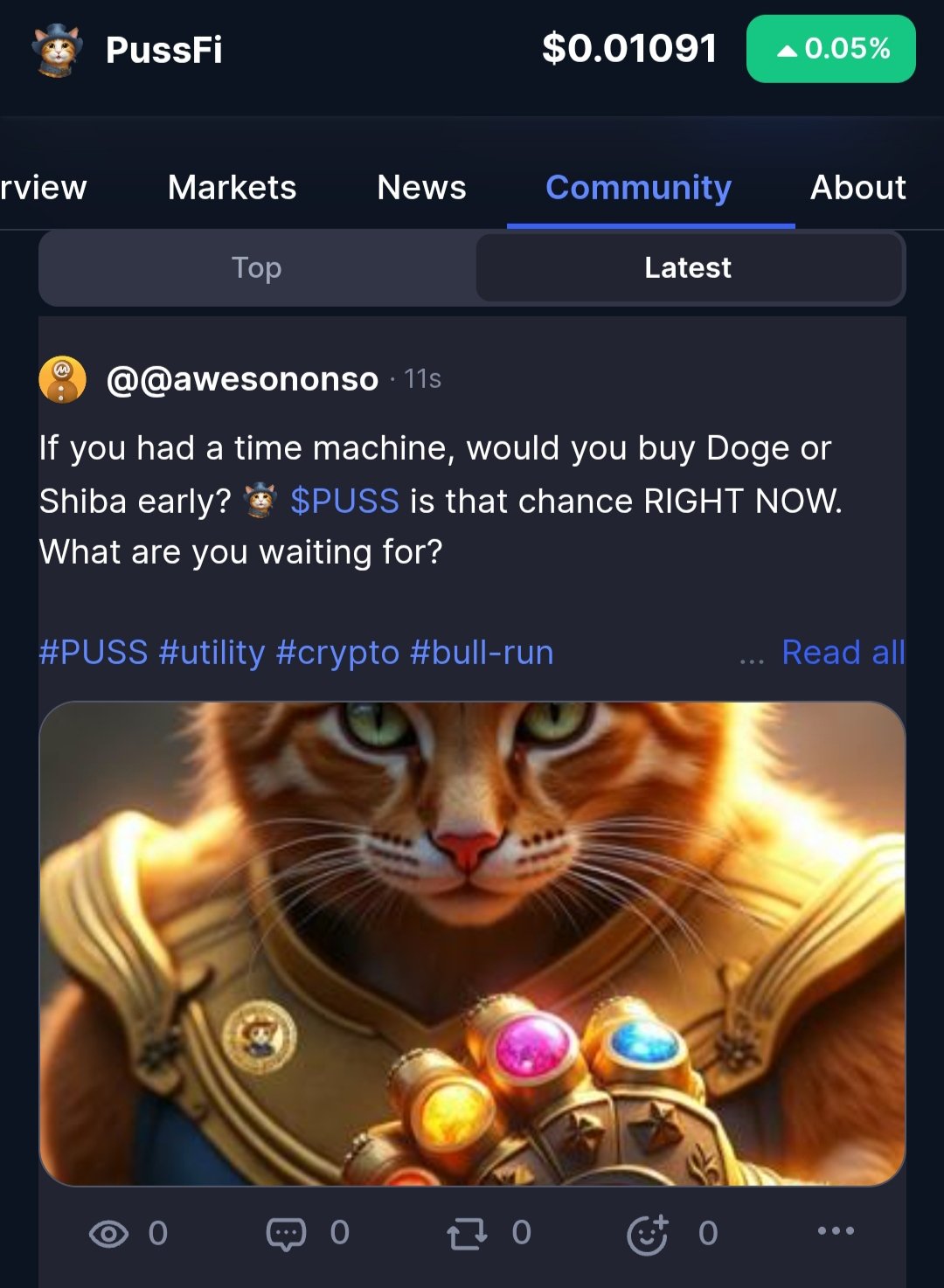Select the Community tab

tap(639, 187)
